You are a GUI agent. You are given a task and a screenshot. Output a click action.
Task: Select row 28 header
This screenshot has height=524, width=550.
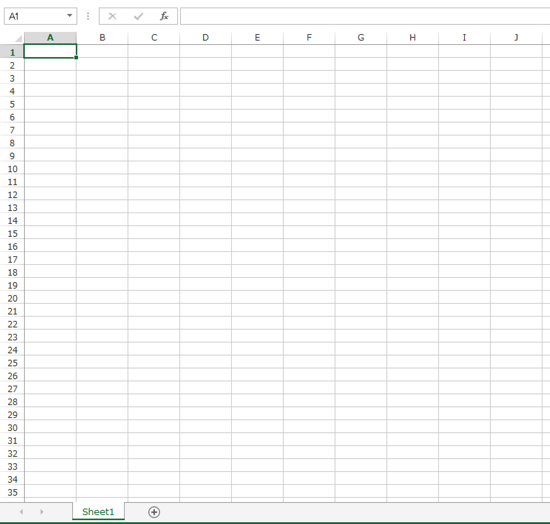coord(12,402)
